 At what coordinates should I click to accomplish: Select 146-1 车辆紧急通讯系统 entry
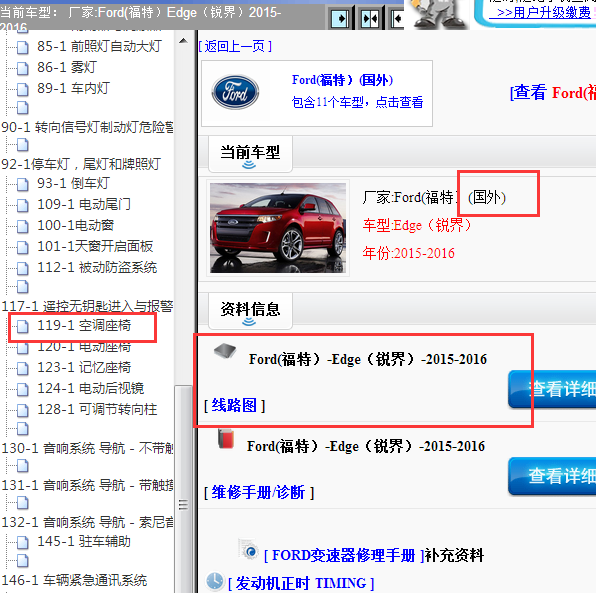(x=74, y=580)
